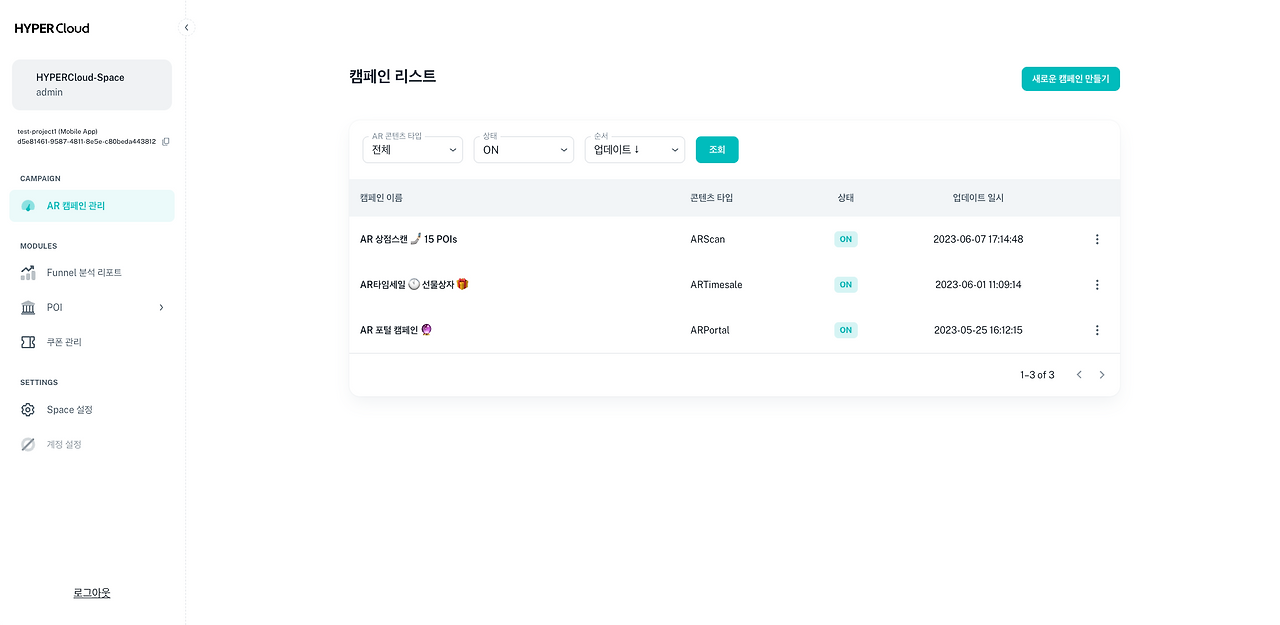
Task: Select the Funnel 분석 리포트 chart icon
Action: tap(27, 271)
